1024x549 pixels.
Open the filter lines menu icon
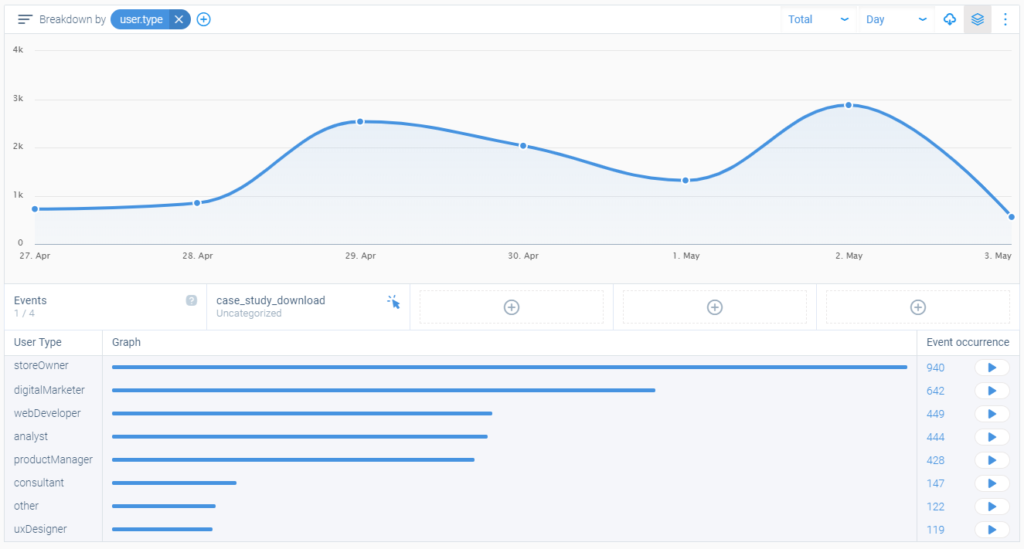pyautogui.click(x=25, y=20)
